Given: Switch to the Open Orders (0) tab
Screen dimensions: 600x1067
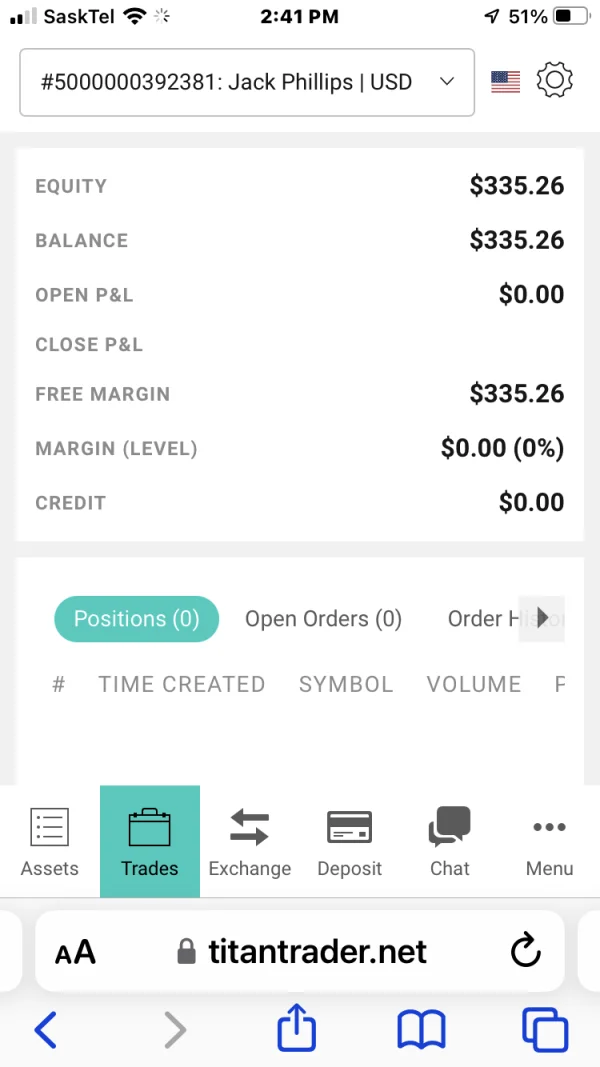Looking at the screenshot, I should [x=323, y=619].
